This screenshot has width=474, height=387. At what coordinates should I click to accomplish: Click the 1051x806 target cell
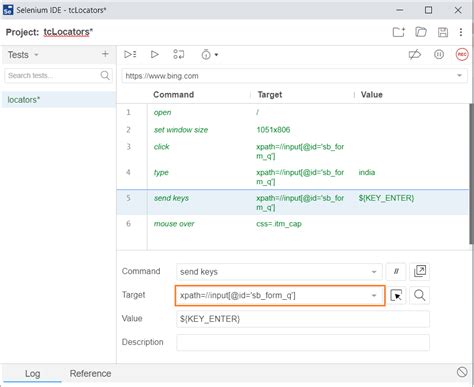pos(273,130)
